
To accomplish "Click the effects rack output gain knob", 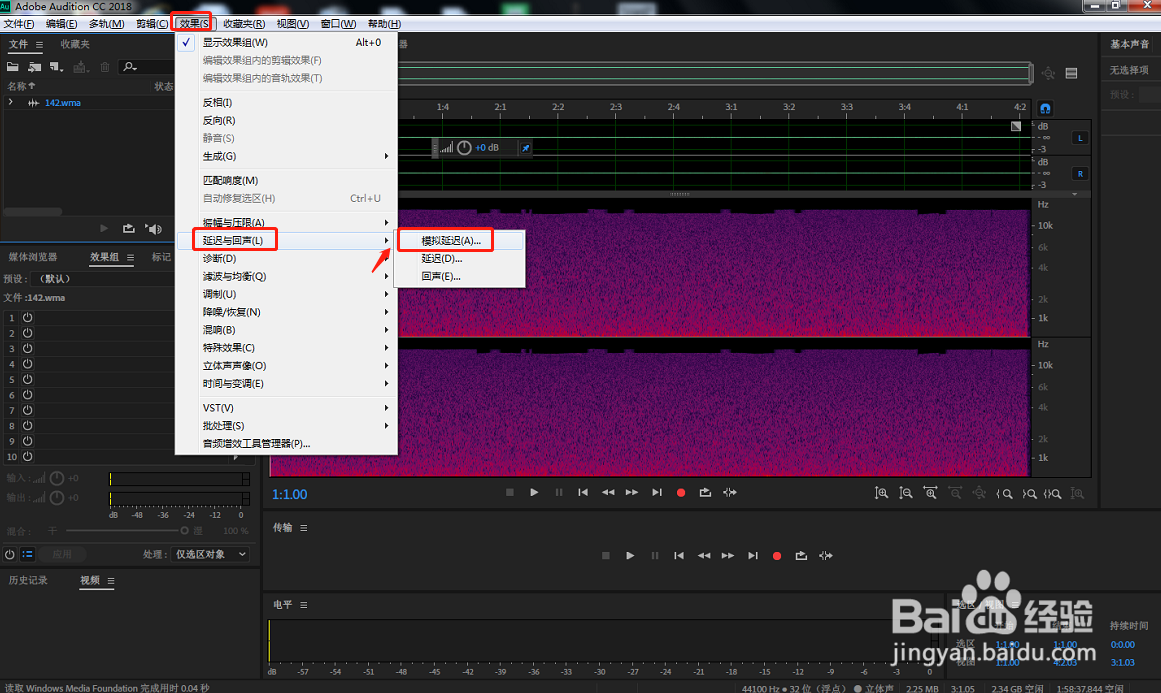I will [57, 498].
